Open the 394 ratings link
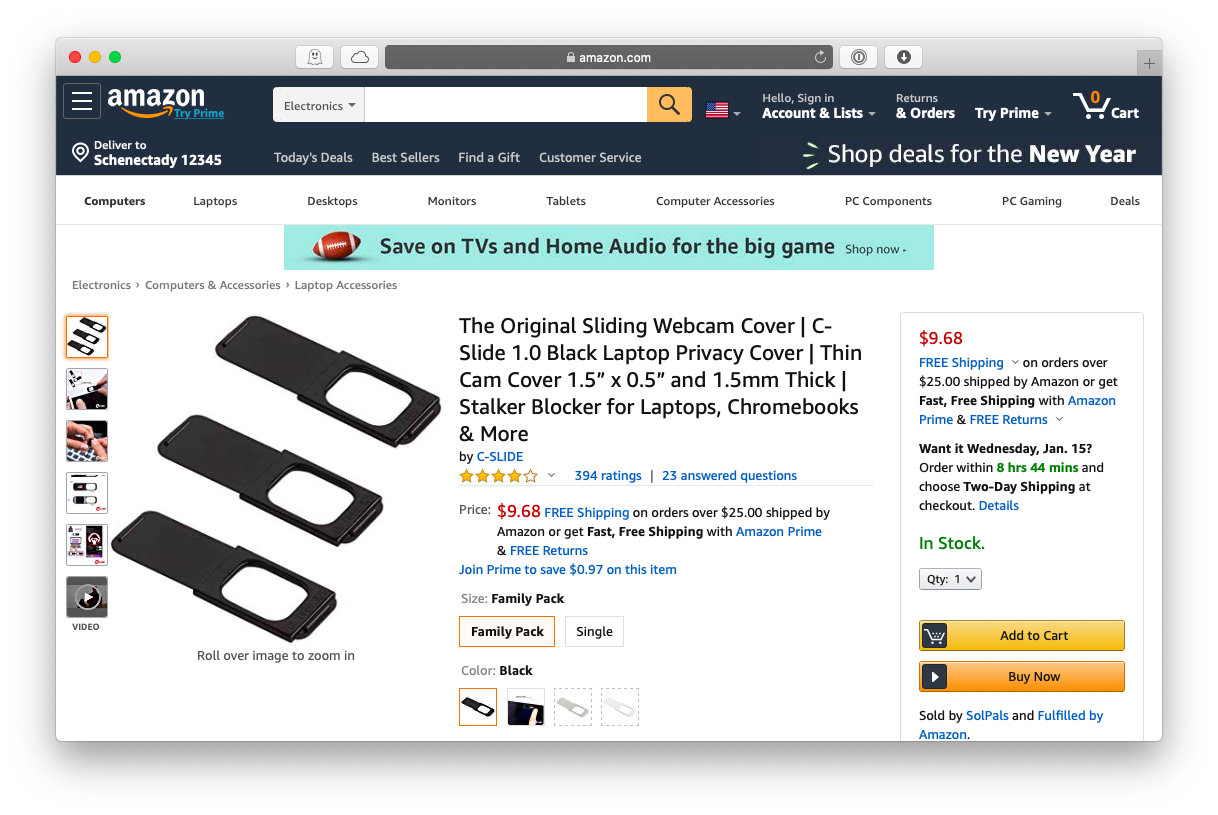 [x=607, y=475]
